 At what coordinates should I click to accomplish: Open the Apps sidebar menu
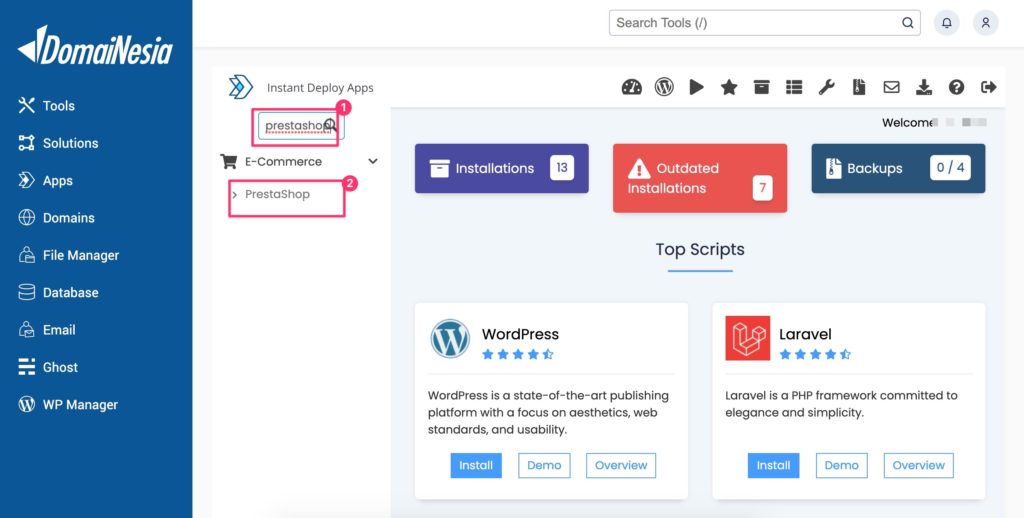coord(45,181)
